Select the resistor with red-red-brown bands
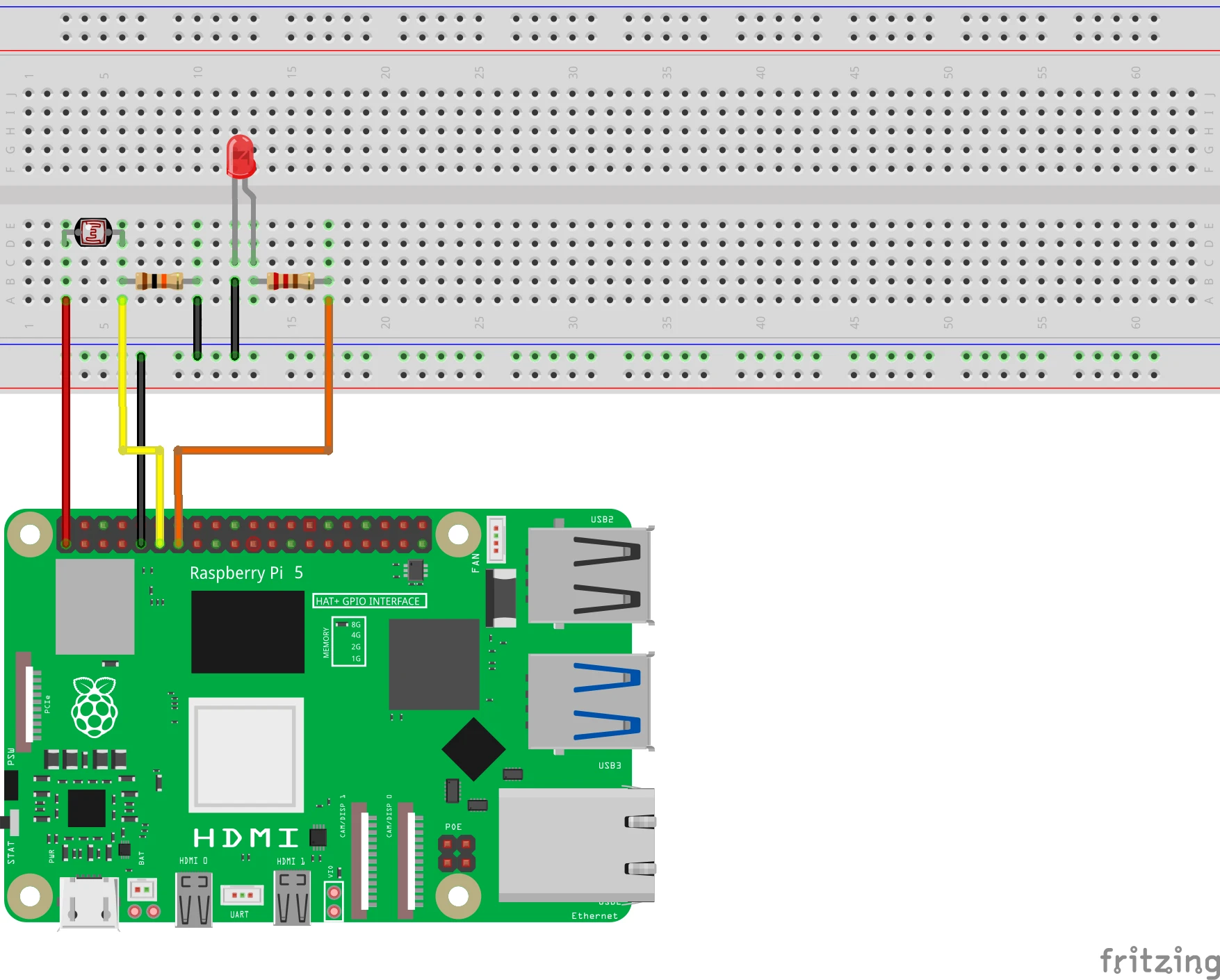This screenshot has height=980, width=1220. coord(291,281)
